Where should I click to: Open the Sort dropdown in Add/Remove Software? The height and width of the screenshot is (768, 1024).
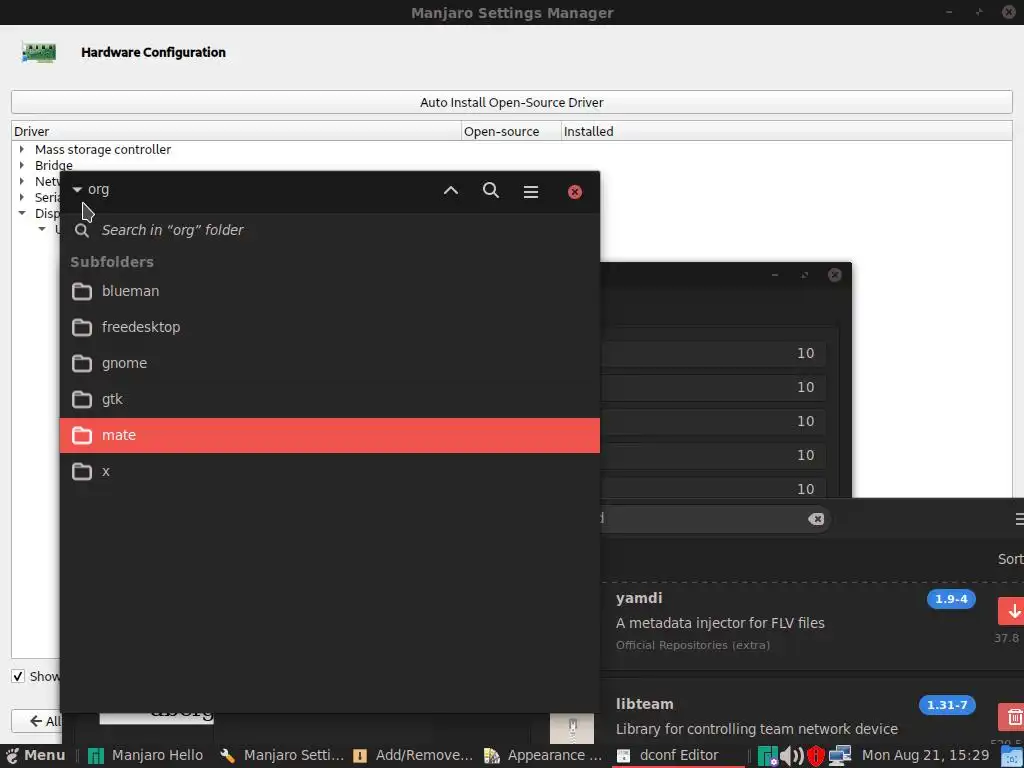pyautogui.click(x=1010, y=559)
